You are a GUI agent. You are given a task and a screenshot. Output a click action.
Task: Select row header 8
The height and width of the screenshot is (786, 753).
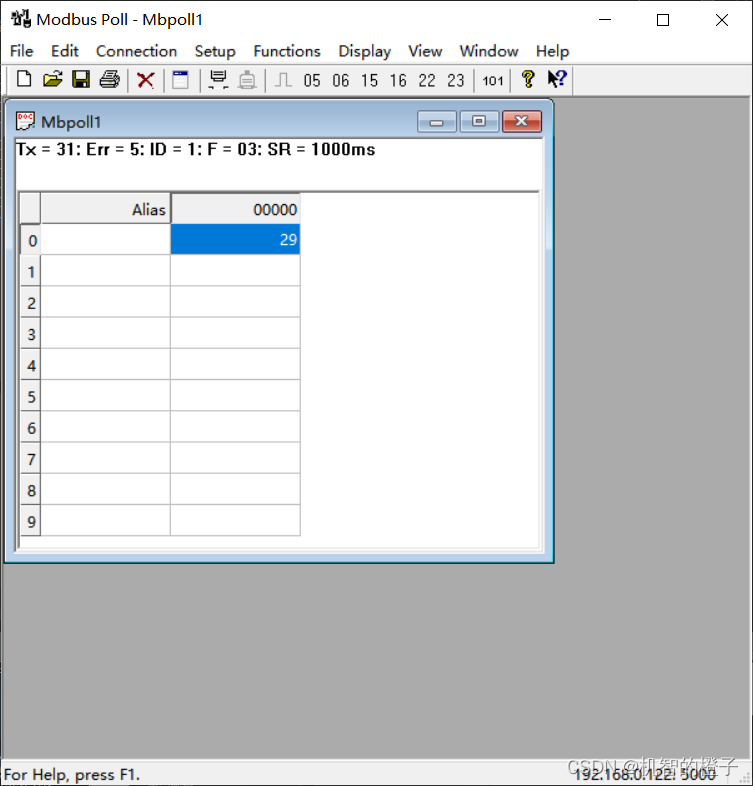pyautogui.click(x=31, y=490)
